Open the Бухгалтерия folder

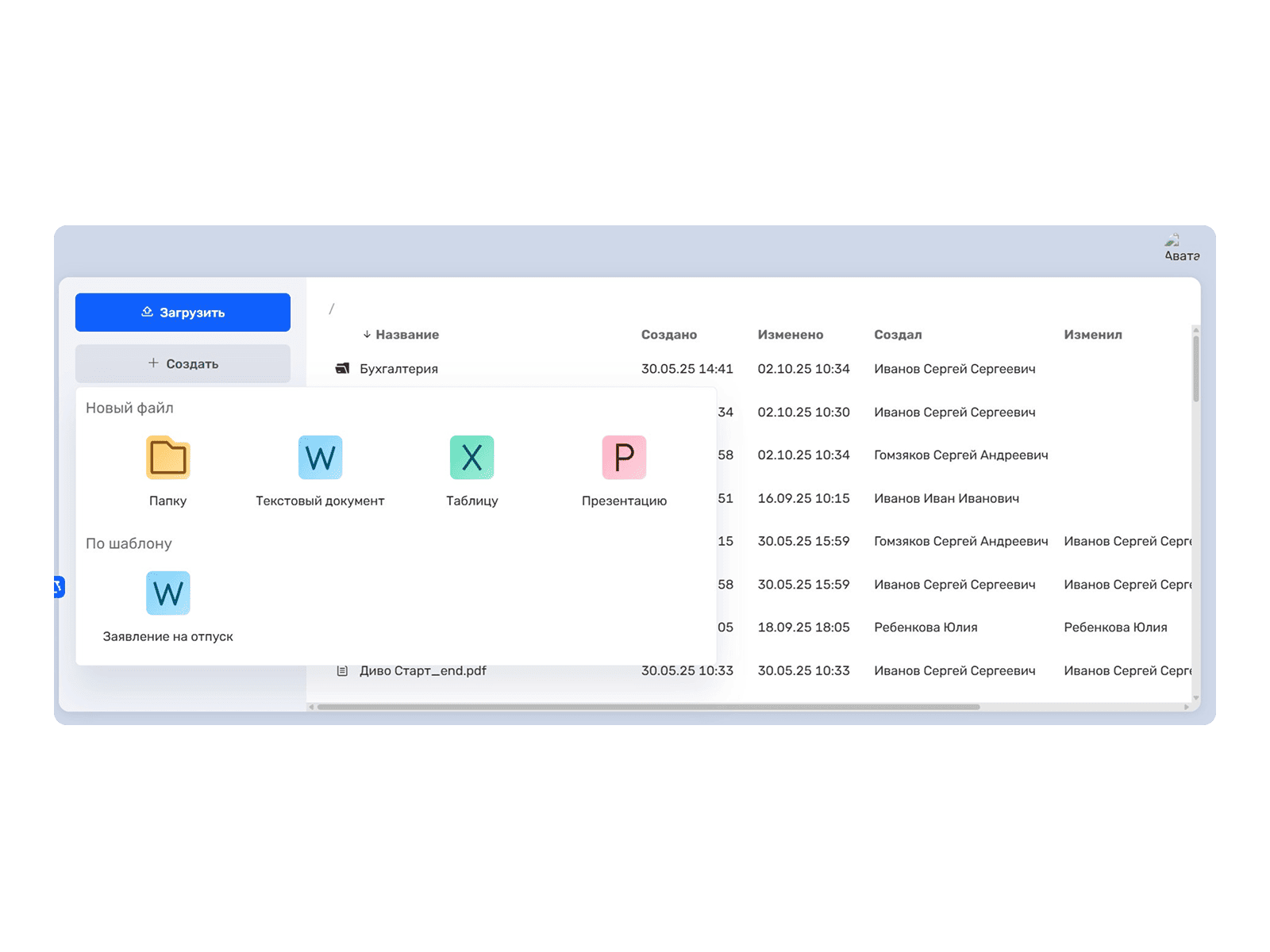tap(398, 369)
